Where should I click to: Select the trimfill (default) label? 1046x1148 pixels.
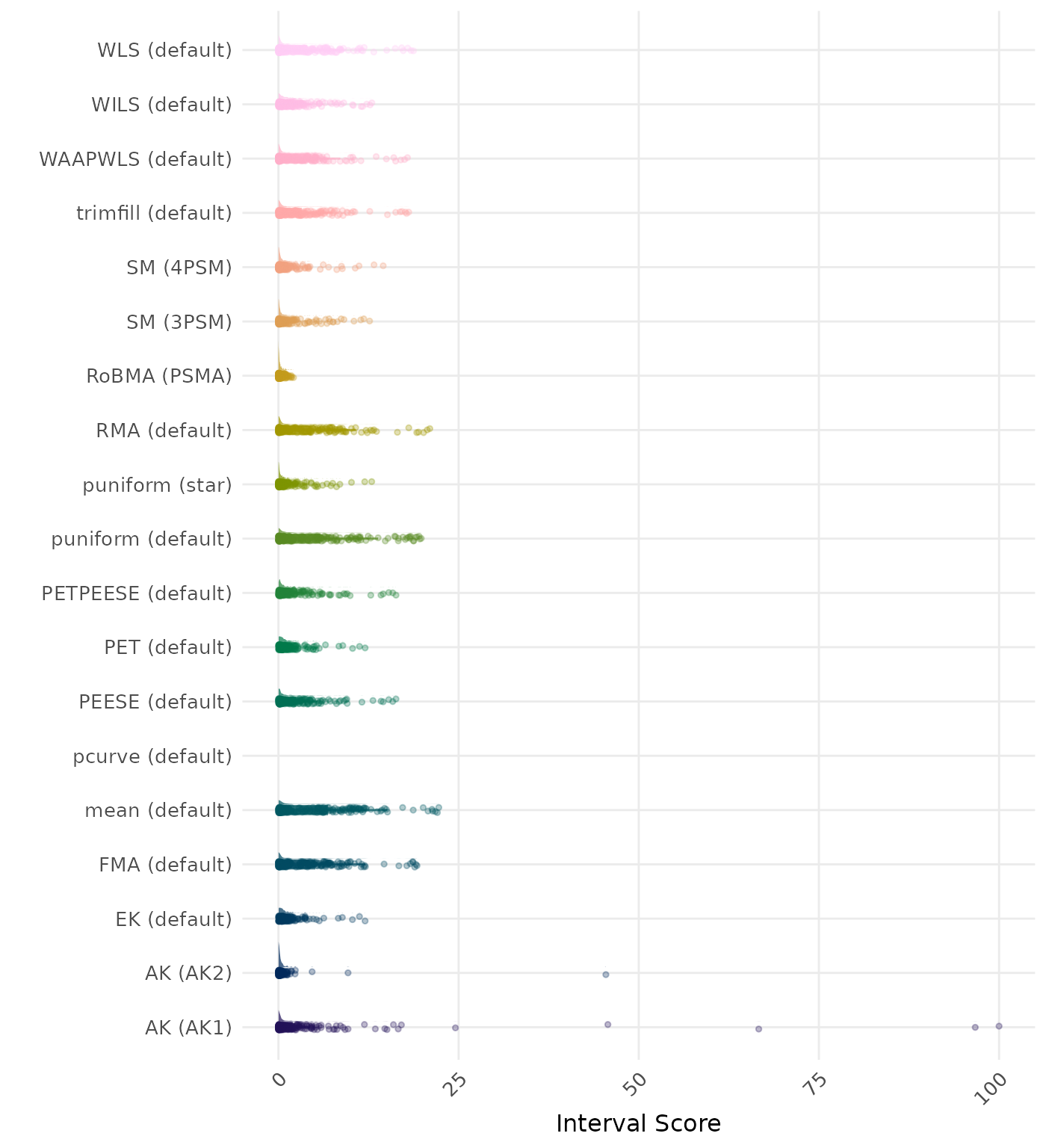[154, 213]
